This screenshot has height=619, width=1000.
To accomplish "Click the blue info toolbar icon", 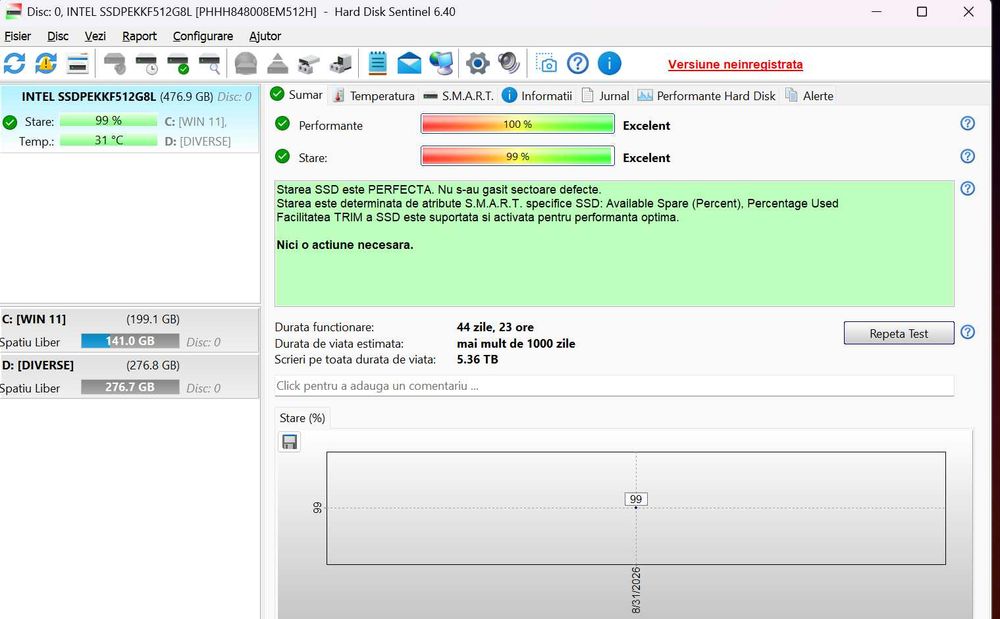I will pyautogui.click(x=609, y=64).
